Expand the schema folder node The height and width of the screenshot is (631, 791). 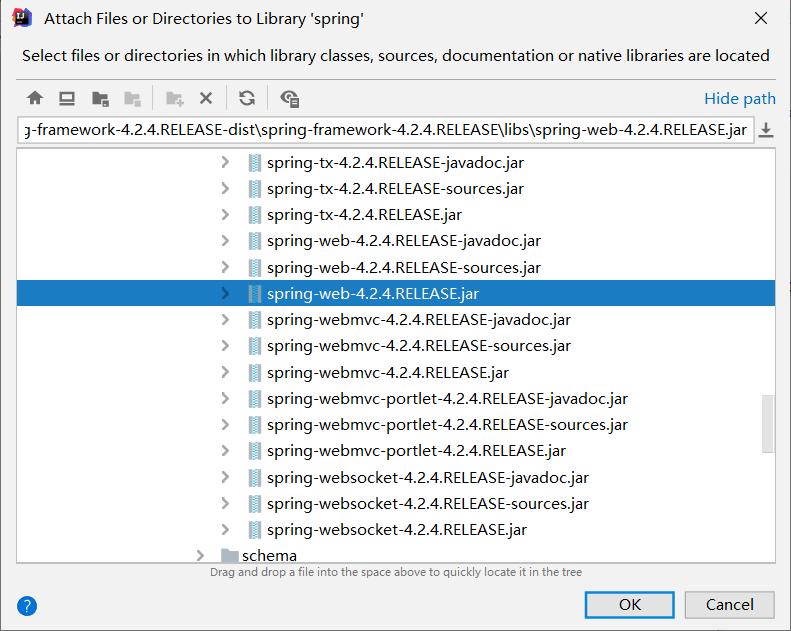coord(200,555)
